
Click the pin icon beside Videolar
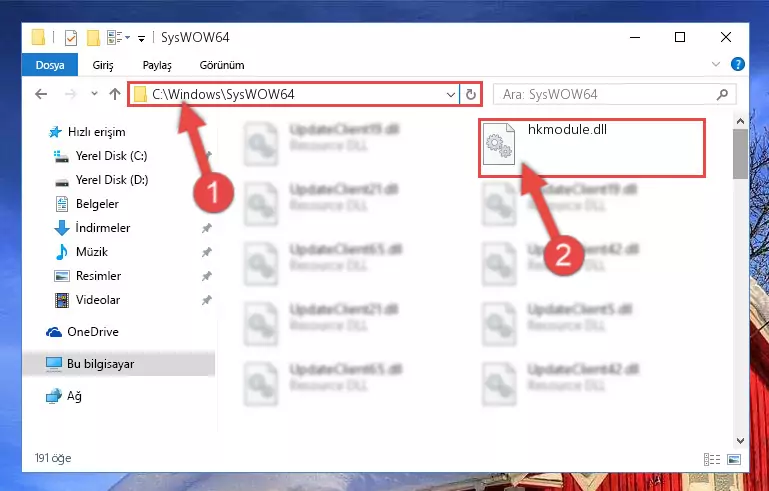click(x=206, y=300)
